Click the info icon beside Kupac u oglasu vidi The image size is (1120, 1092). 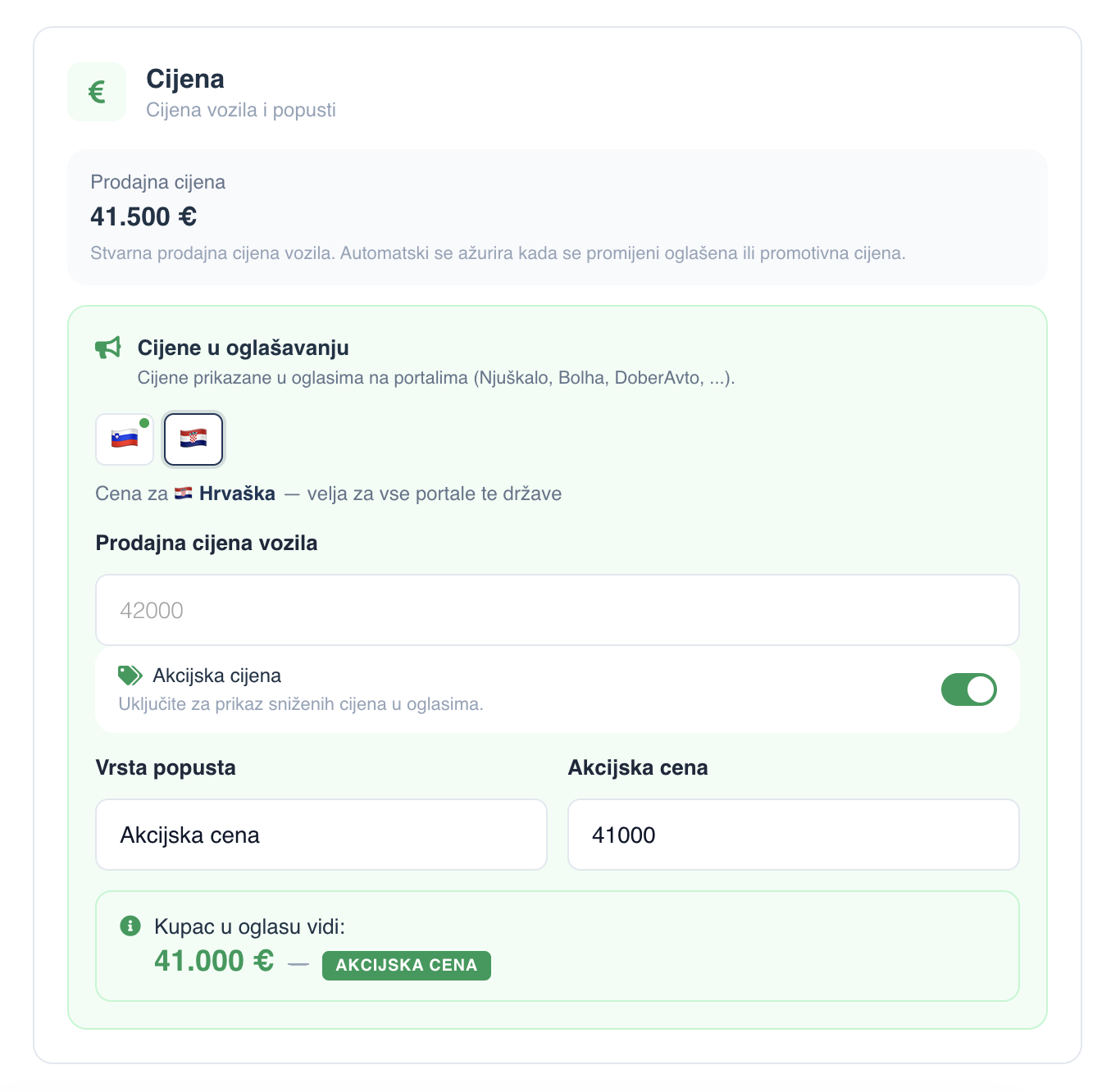pyautogui.click(x=130, y=926)
